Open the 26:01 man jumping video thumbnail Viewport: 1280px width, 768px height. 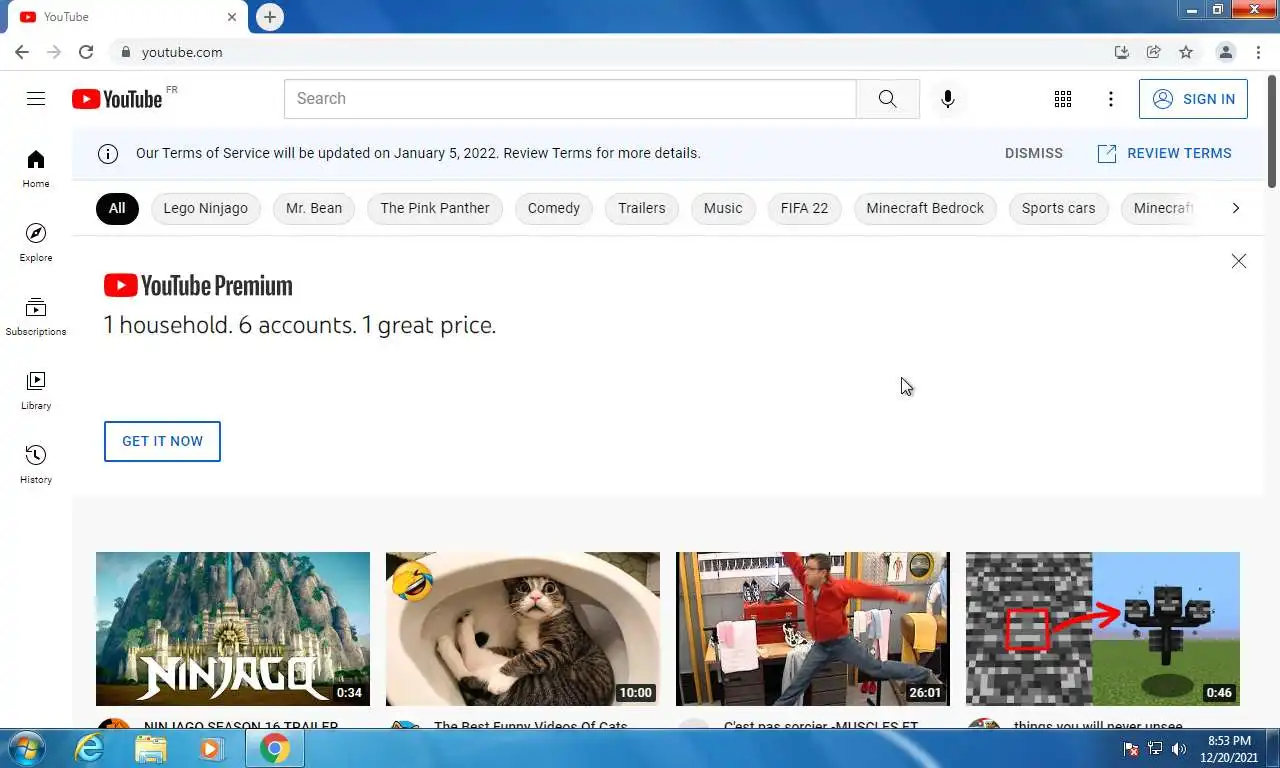(813, 629)
